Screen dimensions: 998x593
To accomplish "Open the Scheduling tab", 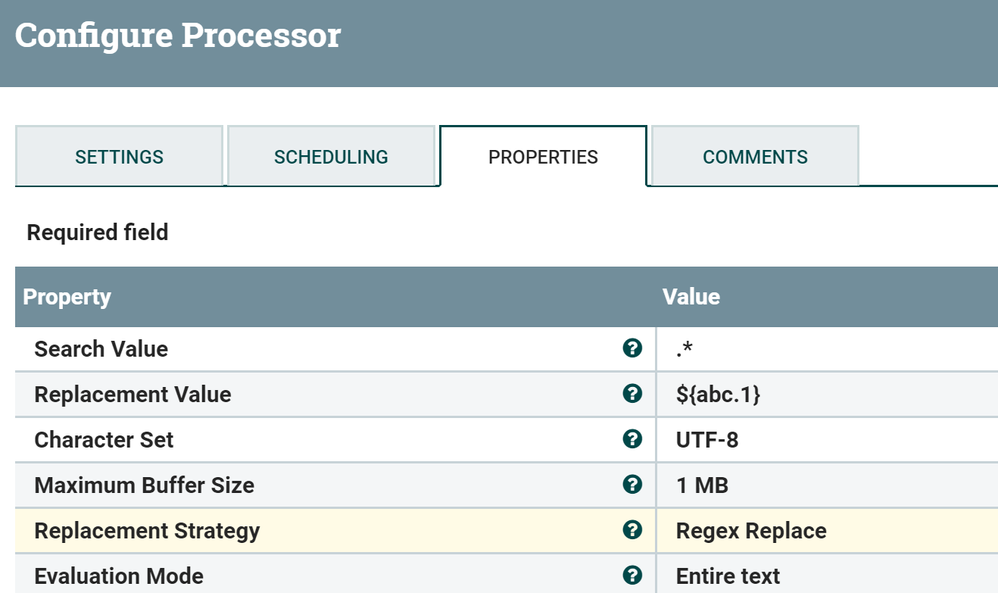I will (x=331, y=157).
